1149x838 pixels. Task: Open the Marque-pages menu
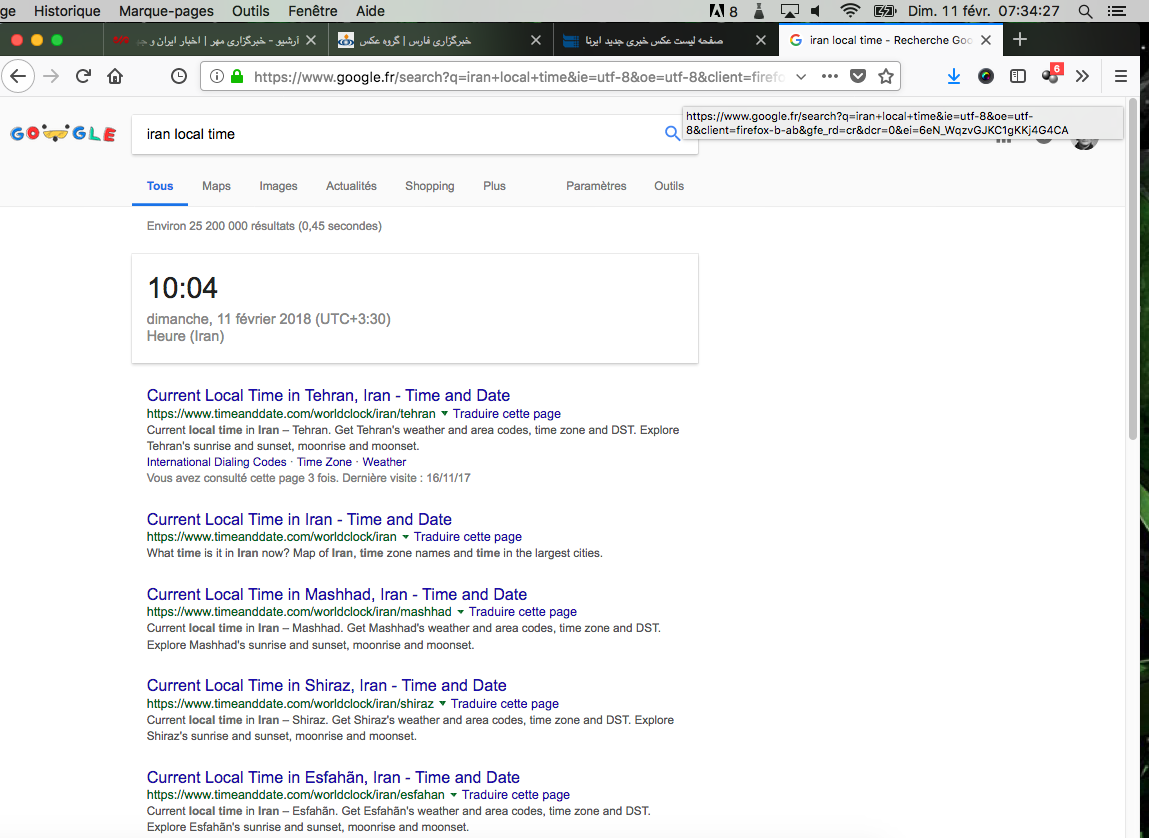tap(166, 11)
